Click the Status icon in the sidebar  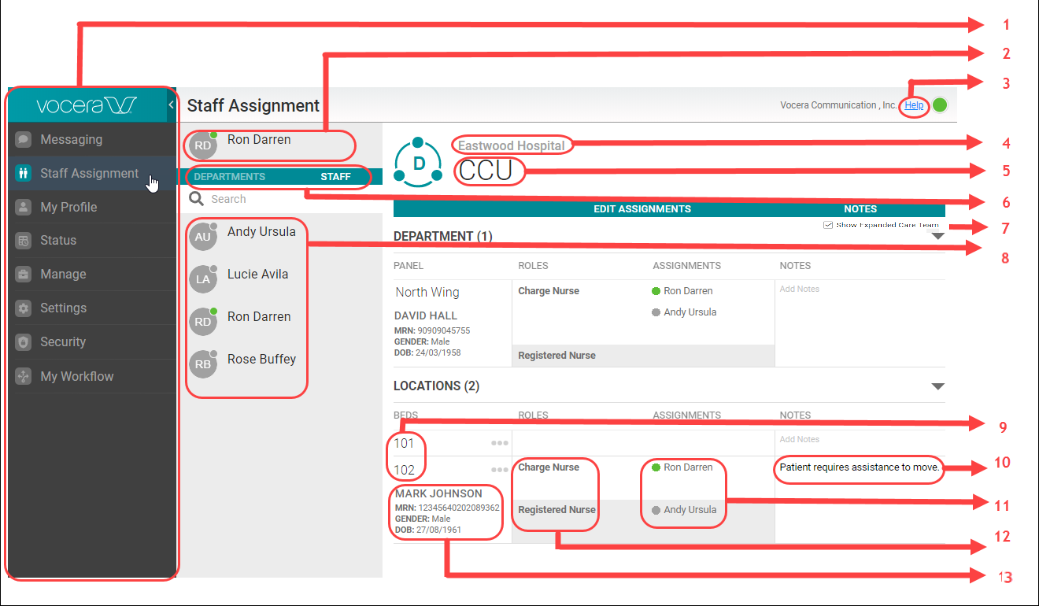click(x=22, y=240)
